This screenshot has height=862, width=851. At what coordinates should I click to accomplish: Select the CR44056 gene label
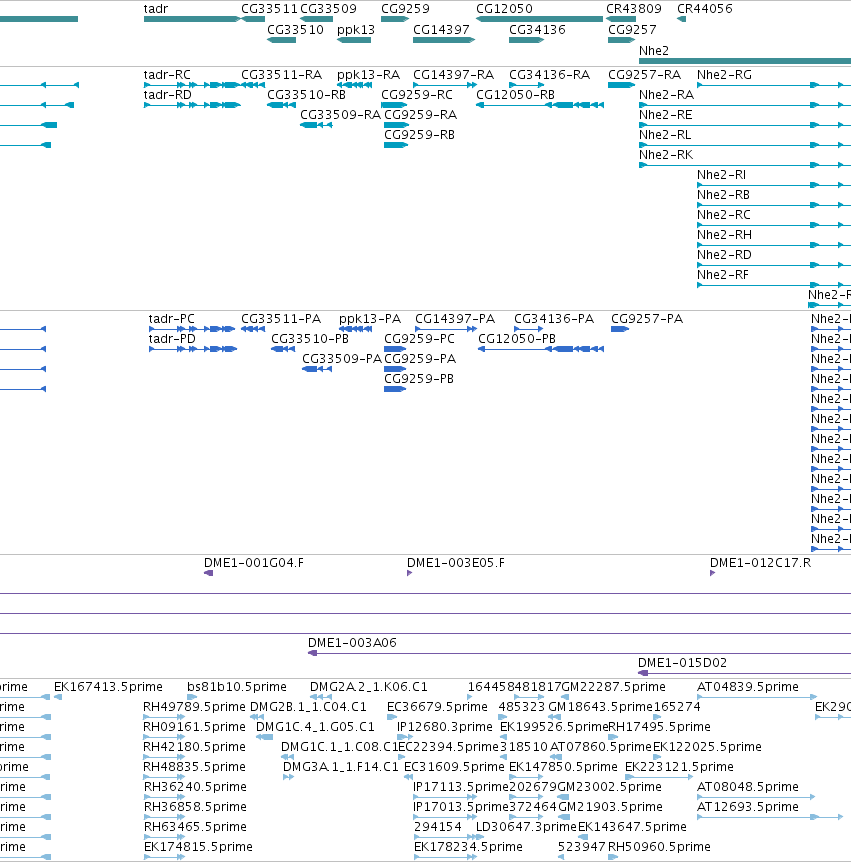coord(705,9)
